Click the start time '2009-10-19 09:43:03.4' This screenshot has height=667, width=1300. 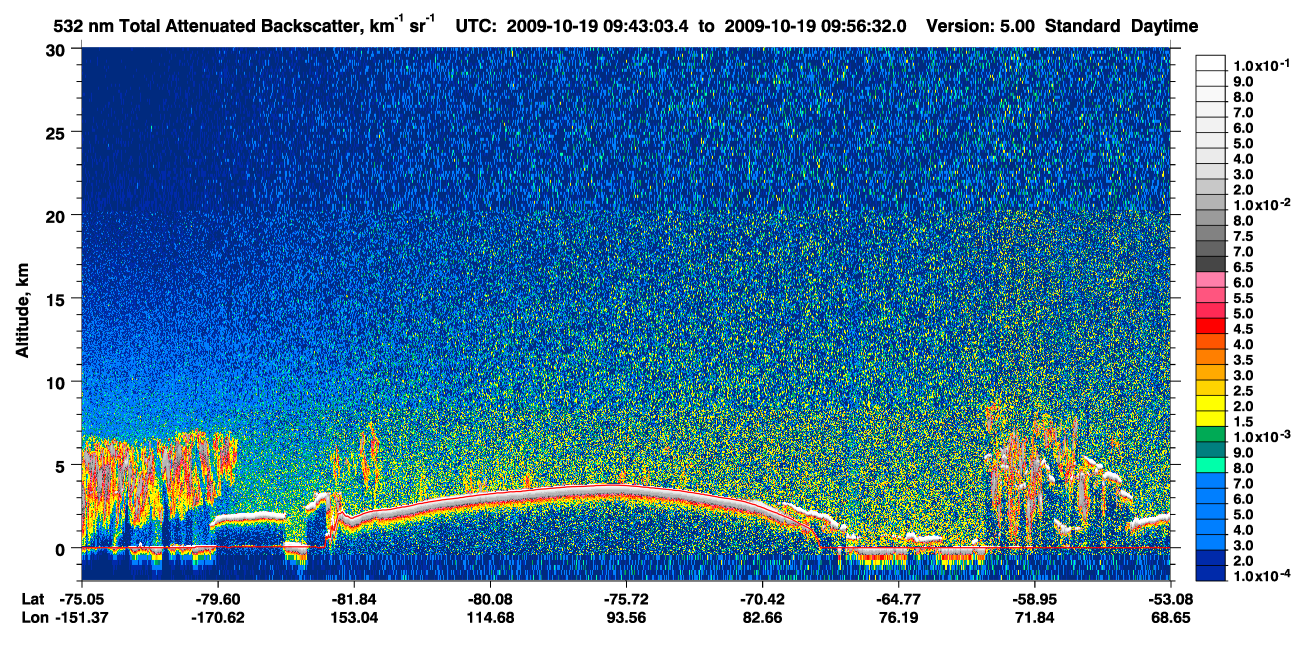tap(600, 26)
